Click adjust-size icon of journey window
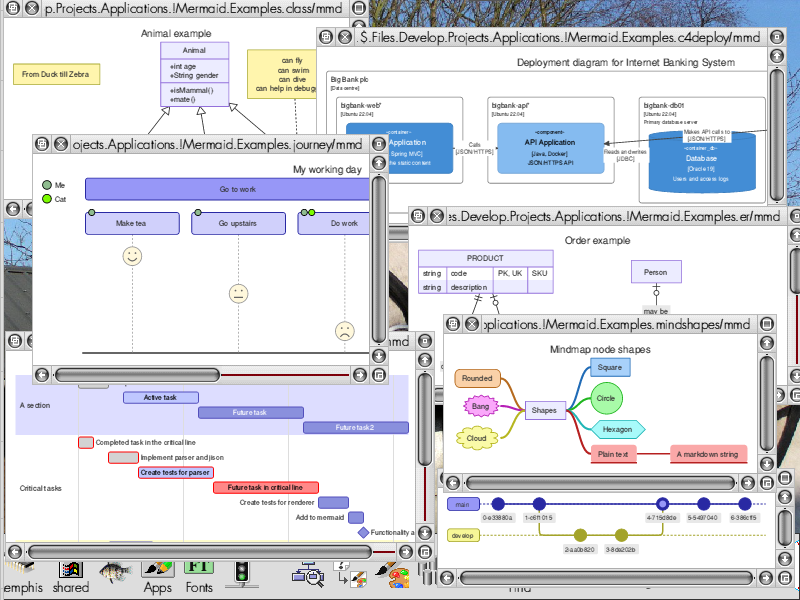Image resolution: width=800 pixels, height=600 pixels. coord(379,375)
